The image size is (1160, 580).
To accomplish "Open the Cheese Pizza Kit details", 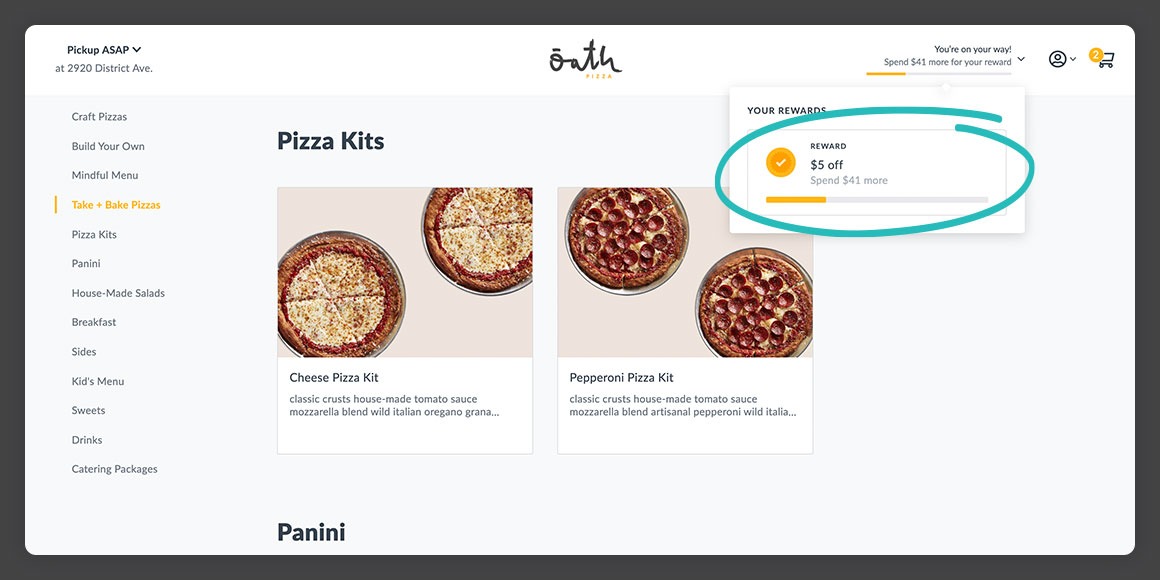I will tap(333, 377).
